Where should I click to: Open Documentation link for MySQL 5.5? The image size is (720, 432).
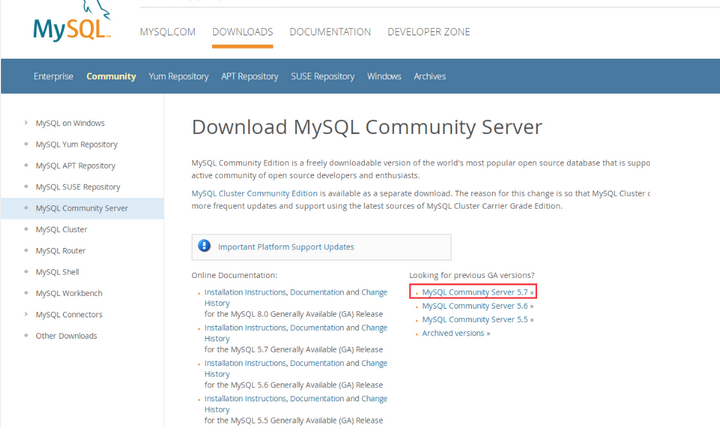tap(317, 398)
